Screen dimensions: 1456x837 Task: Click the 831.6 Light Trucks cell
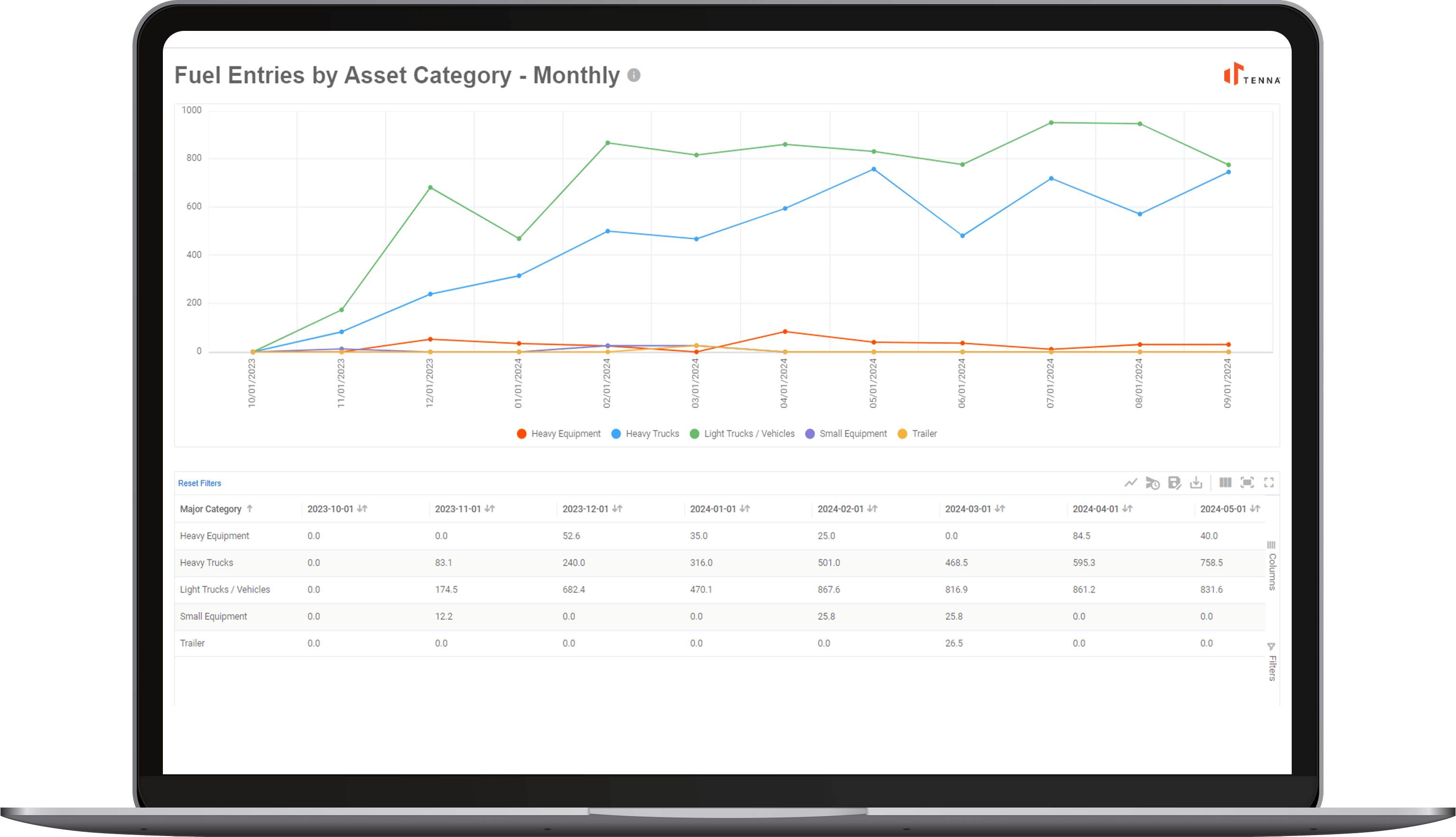pos(1211,590)
